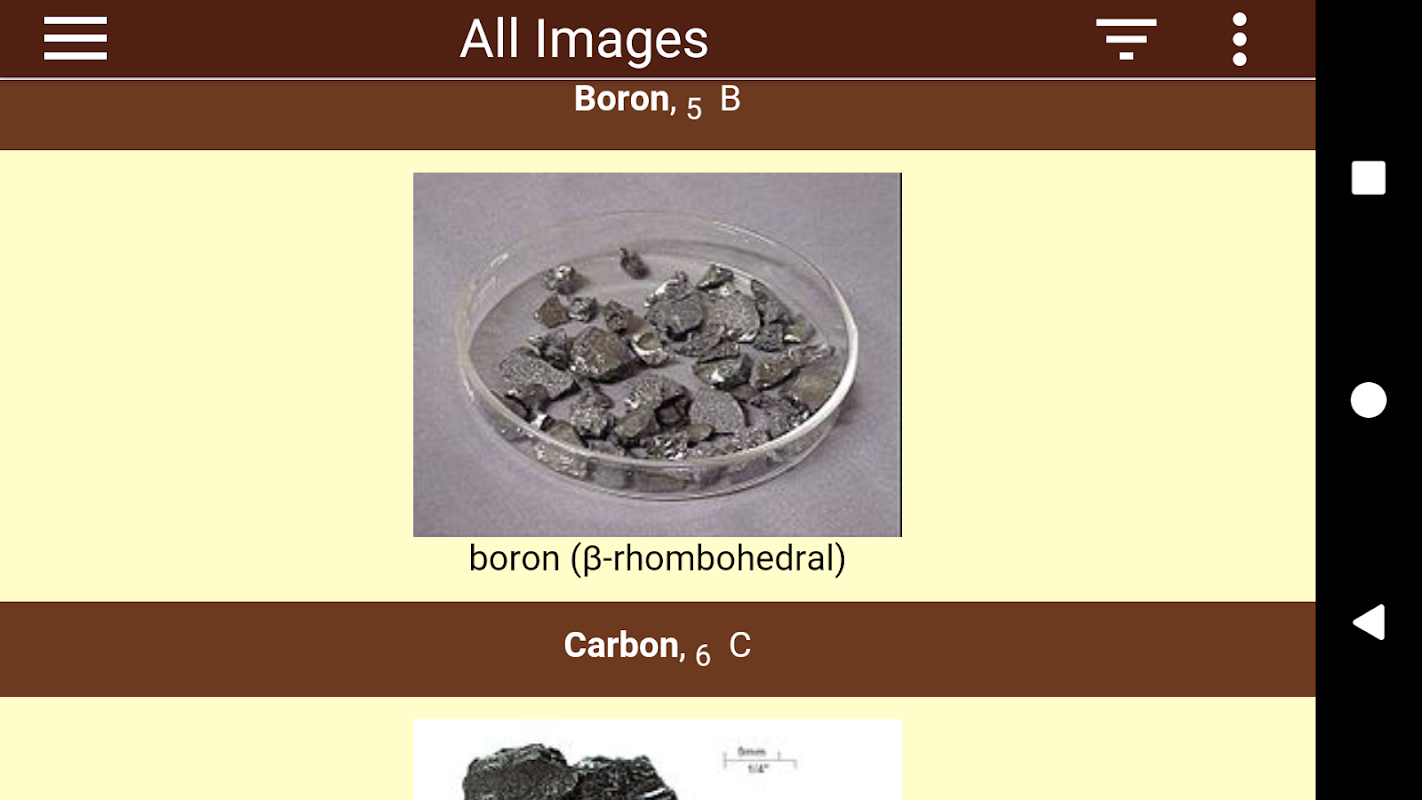Open the petri dish boron photo
Viewport: 1422px width, 800px height.
(657, 354)
